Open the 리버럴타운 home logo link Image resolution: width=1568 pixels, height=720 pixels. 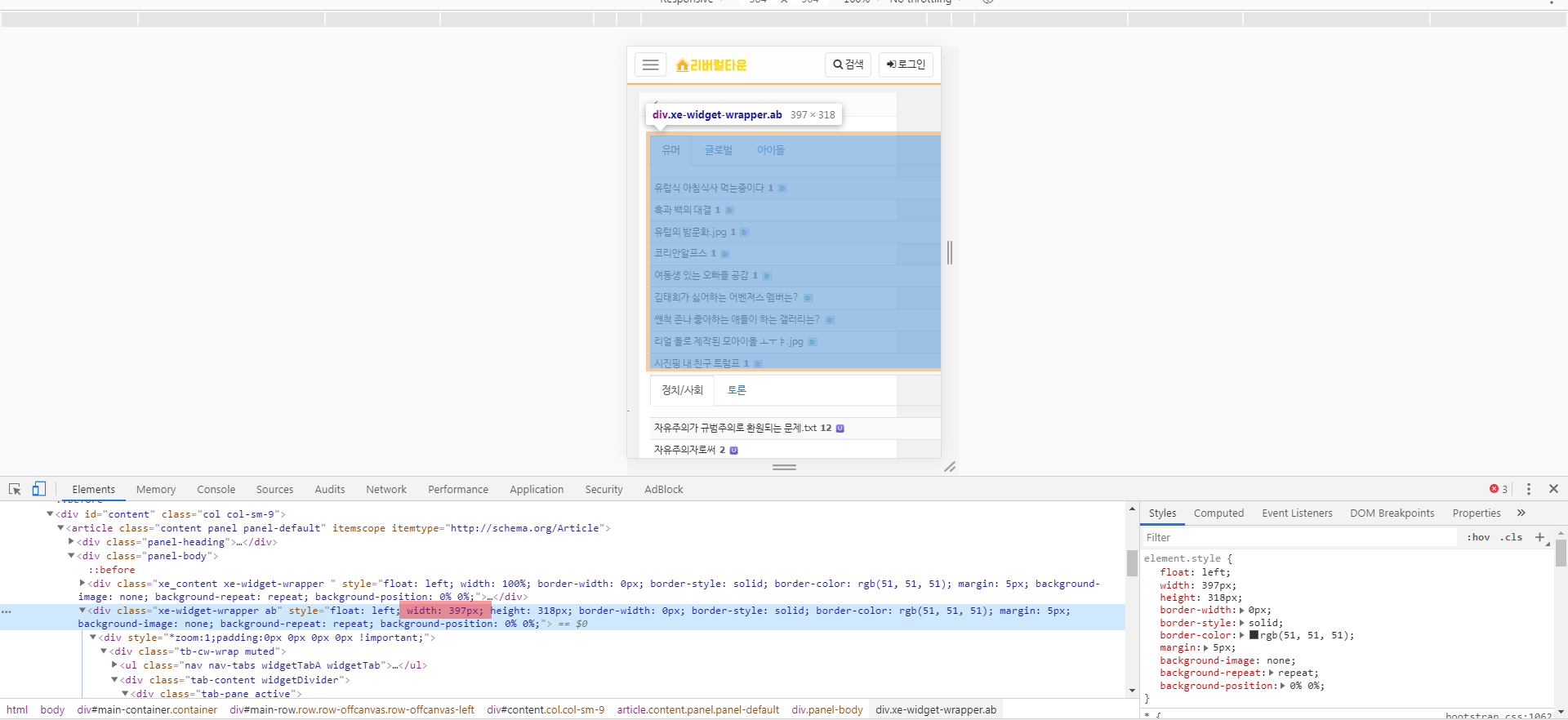coord(711,65)
